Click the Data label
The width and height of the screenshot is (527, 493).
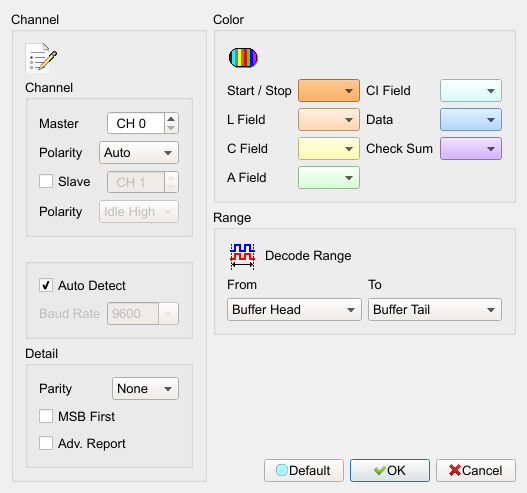[x=379, y=120]
